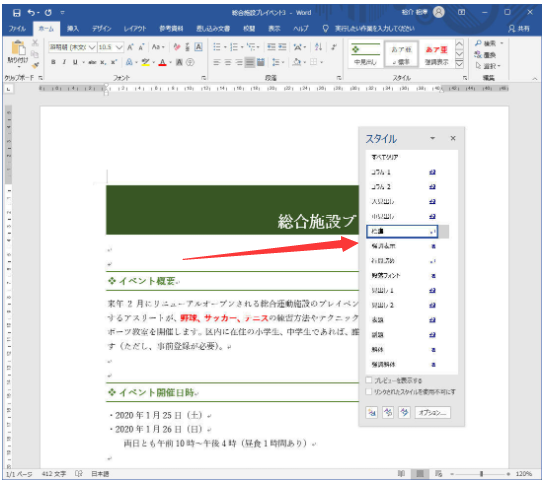
Task: Click the Center alignment icon
Action: pyautogui.click(x=228, y=62)
